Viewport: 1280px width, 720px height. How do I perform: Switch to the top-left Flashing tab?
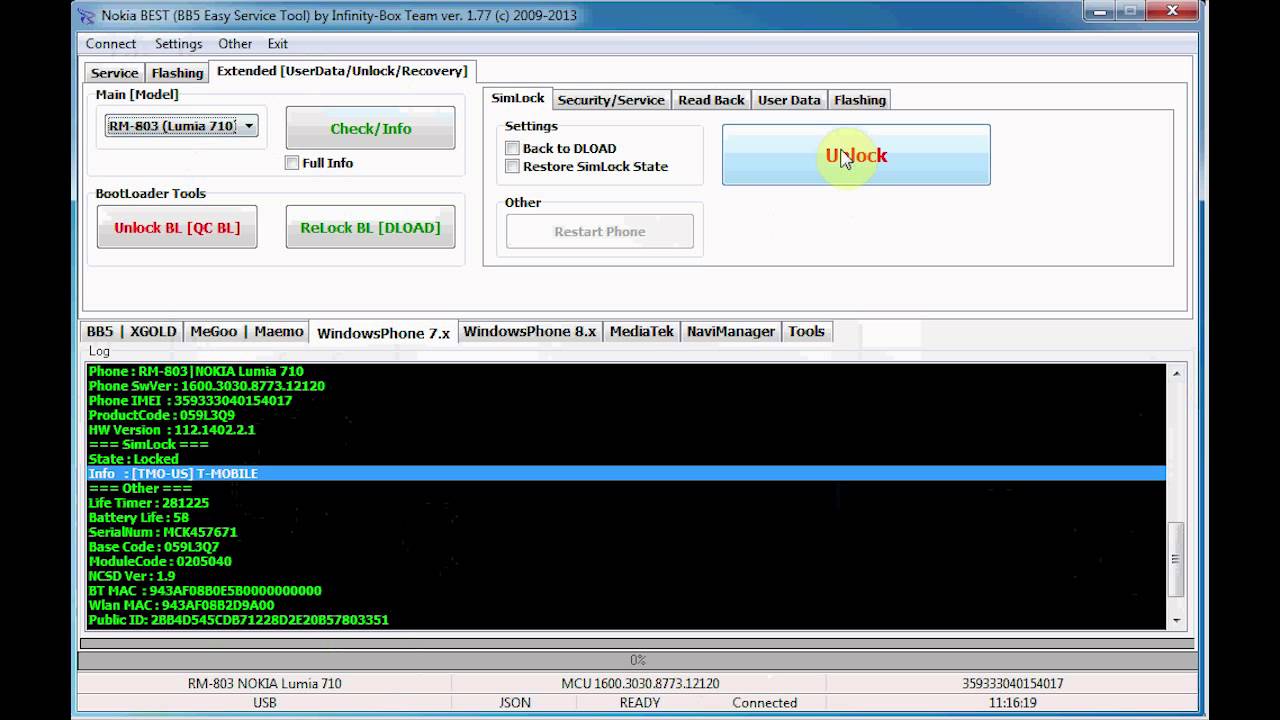click(x=177, y=73)
